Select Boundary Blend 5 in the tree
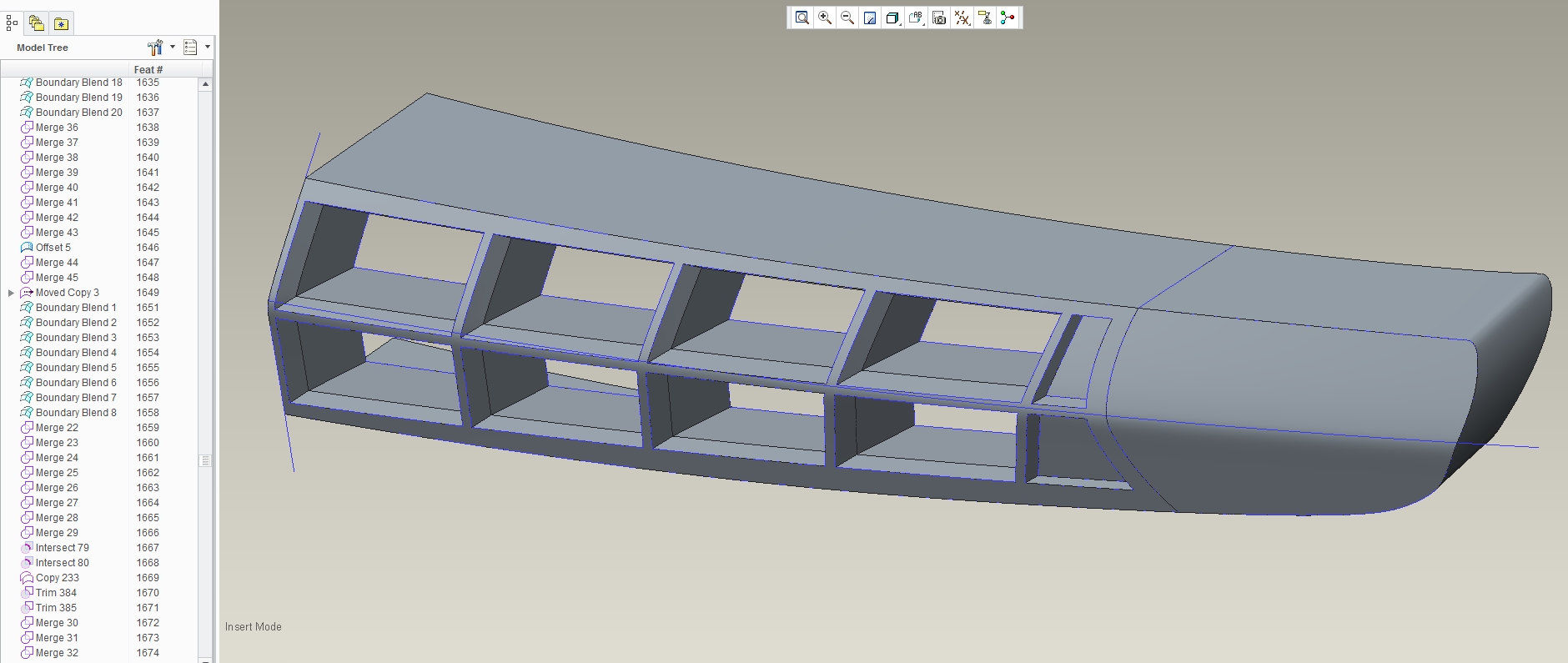The image size is (1568, 663). (76, 368)
